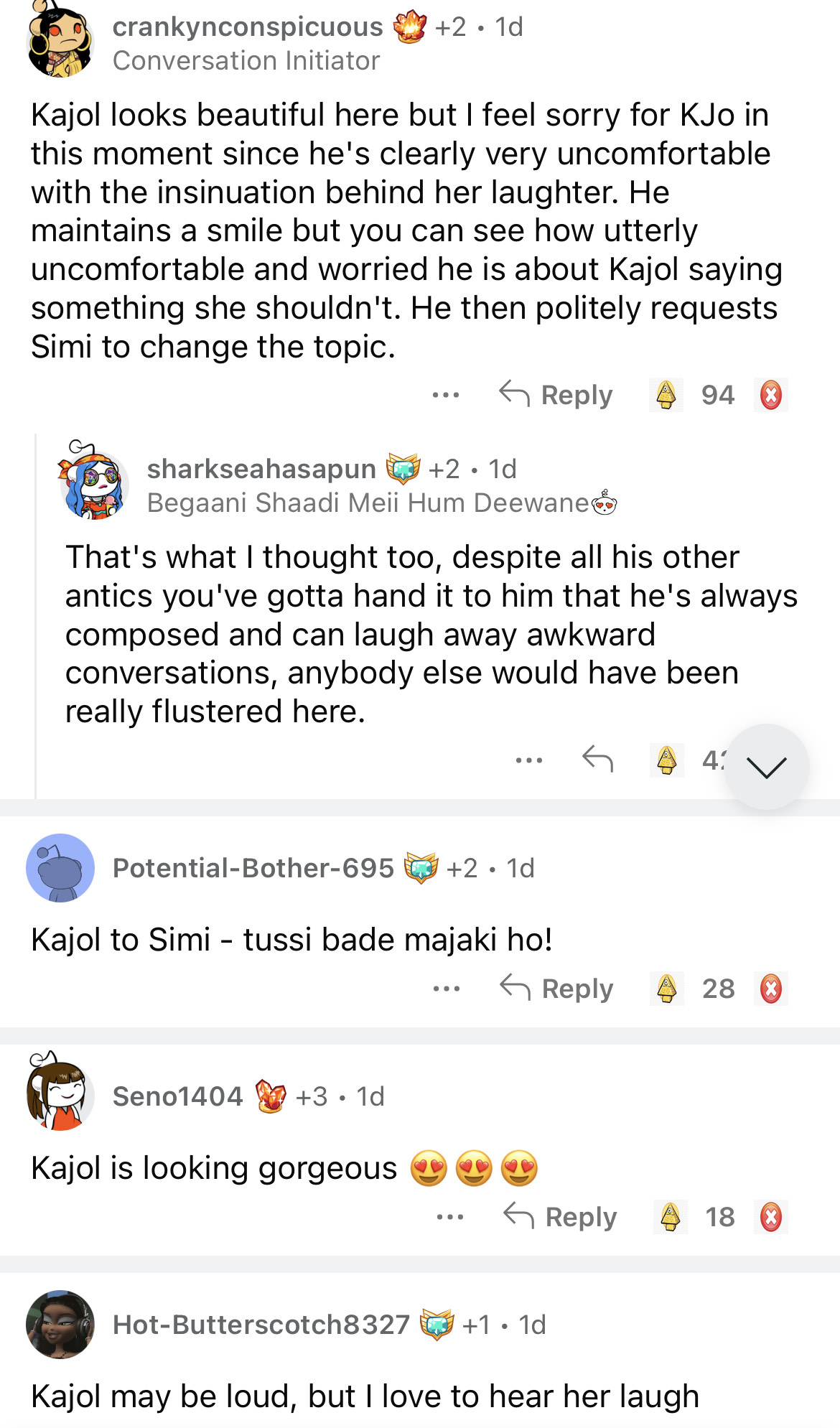
Task: Jump to next comment with chevron button
Action: [x=767, y=767]
